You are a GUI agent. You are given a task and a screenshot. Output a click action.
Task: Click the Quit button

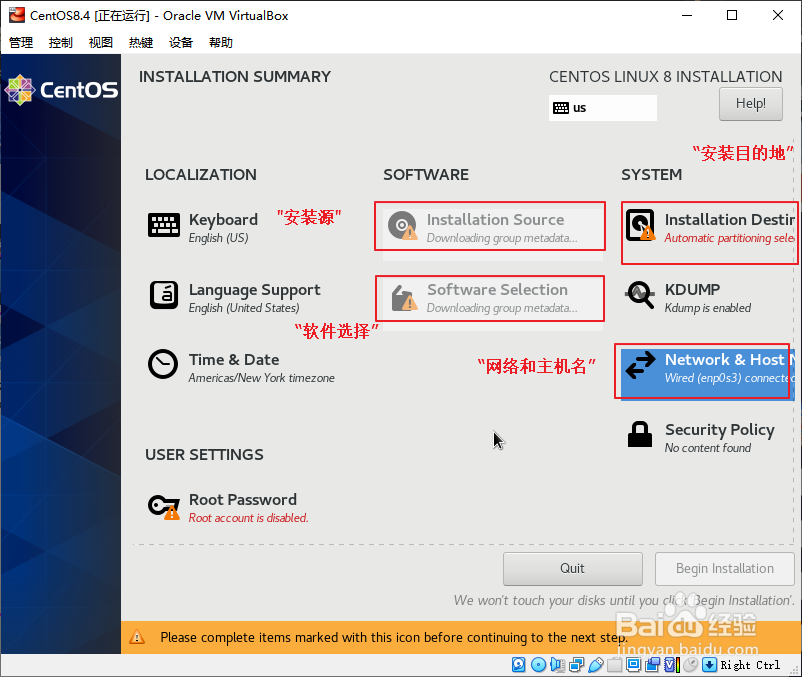pyautogui.click(x=572, y=569)
